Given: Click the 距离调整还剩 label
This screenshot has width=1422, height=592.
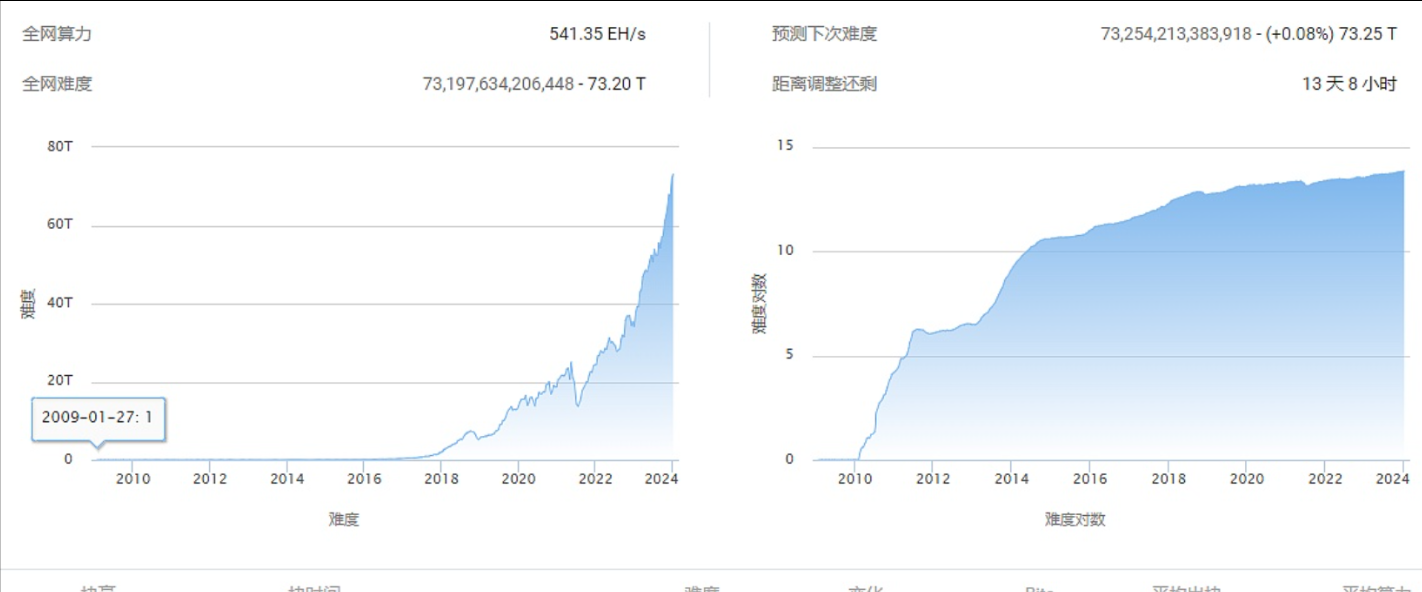Looking at the screenshot, I should pyautogui.click(x=824, y=84).
